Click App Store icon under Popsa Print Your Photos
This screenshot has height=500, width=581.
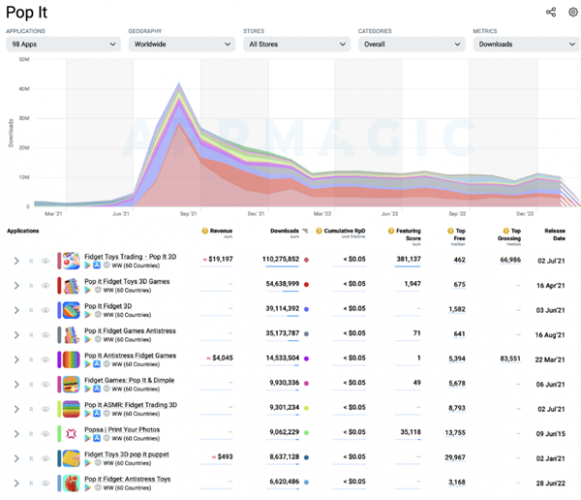point(97,438)
